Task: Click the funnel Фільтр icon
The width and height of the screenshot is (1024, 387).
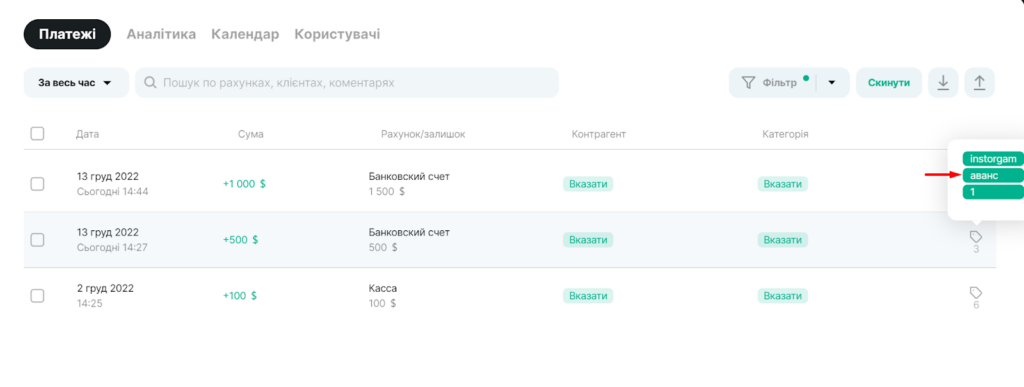Action: point(748,83)
